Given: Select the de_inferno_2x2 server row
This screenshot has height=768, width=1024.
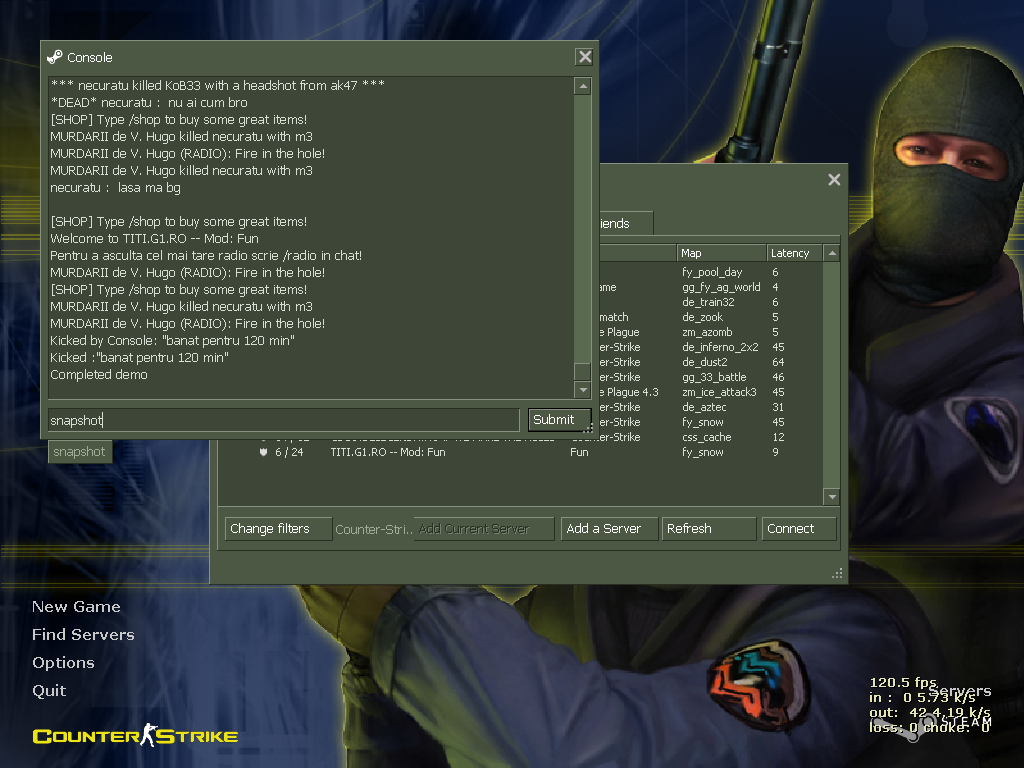Looking at the screenshot, I should tap(711, 347).
